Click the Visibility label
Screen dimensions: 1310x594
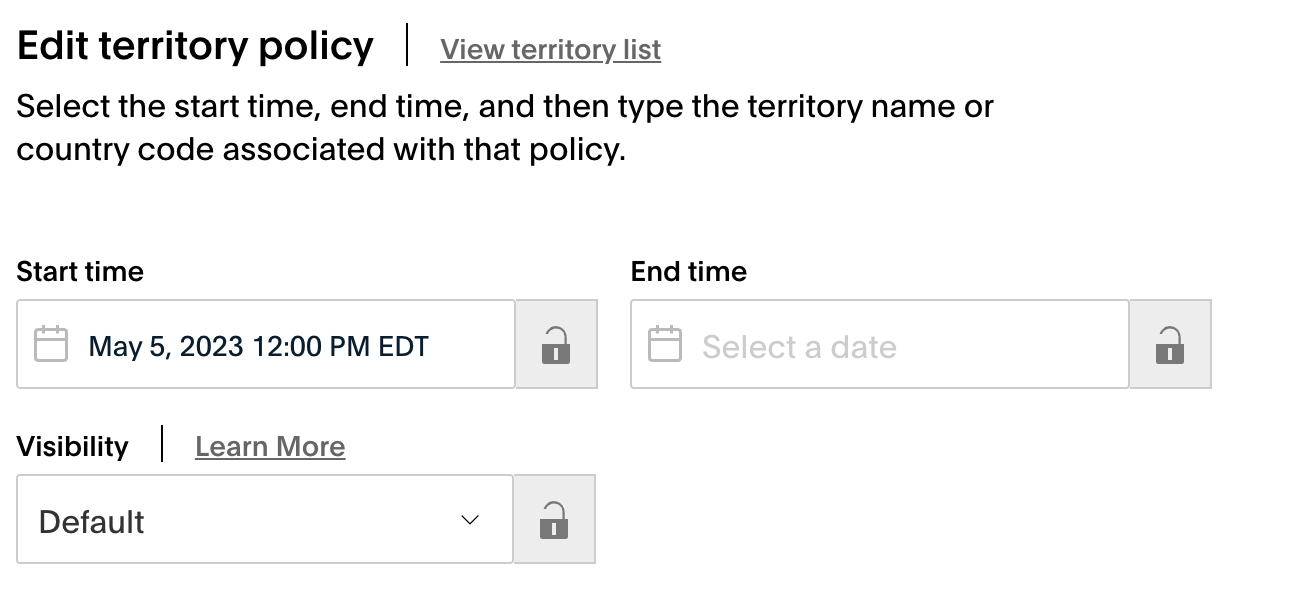[73, 447]
